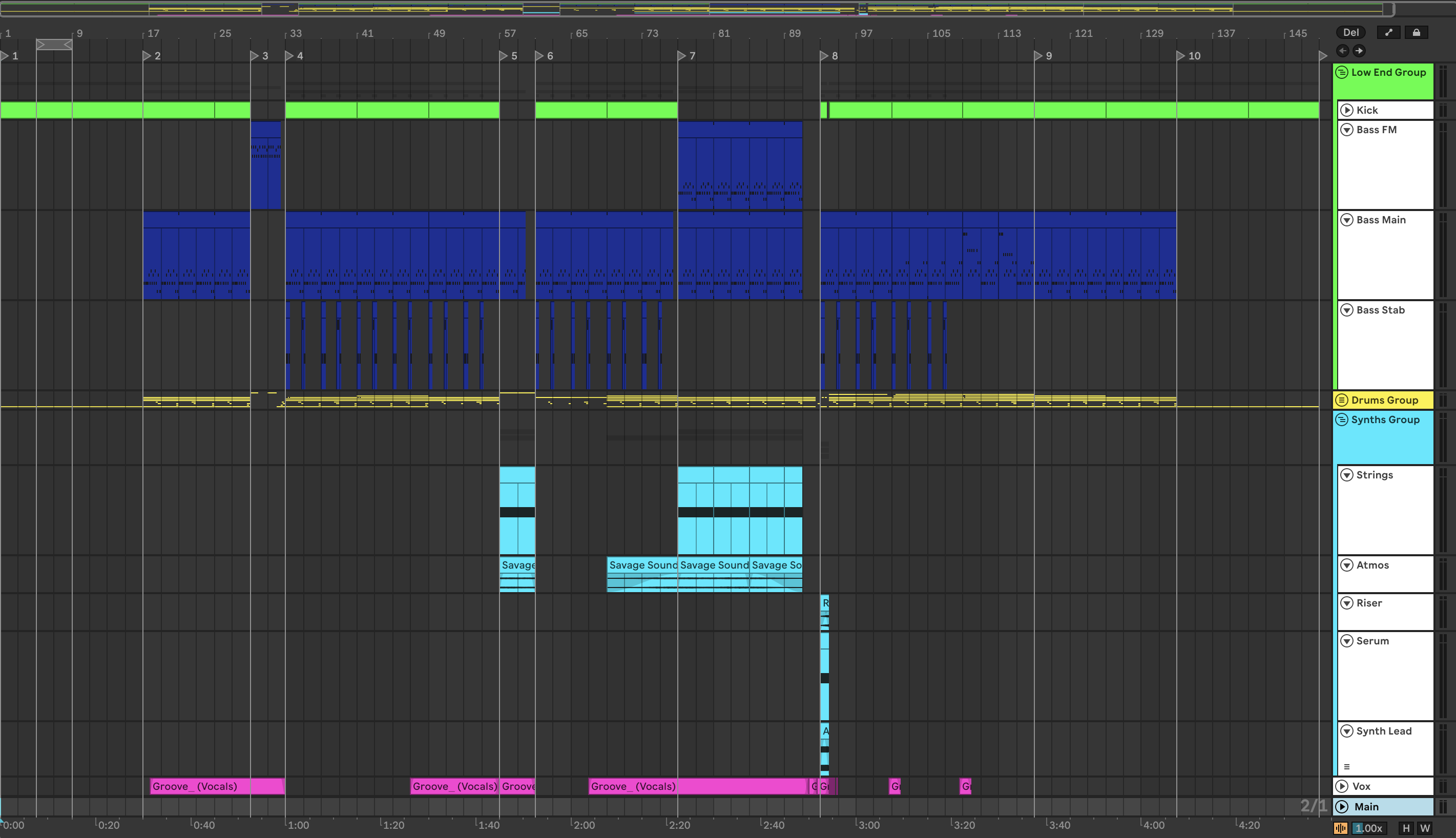Toggle the automation mode icon
The width and height of the screenshot is (1456, 838).
pos(1388,32)
